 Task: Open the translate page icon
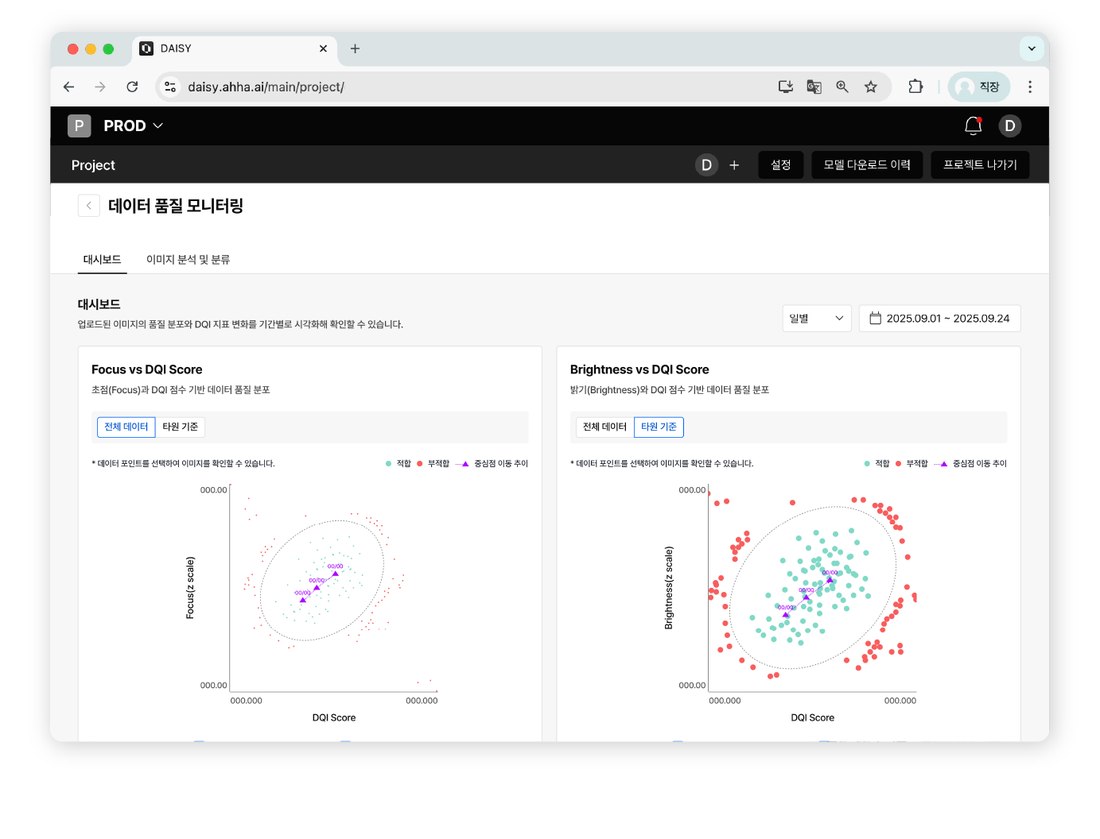click(x=814, y=87)
